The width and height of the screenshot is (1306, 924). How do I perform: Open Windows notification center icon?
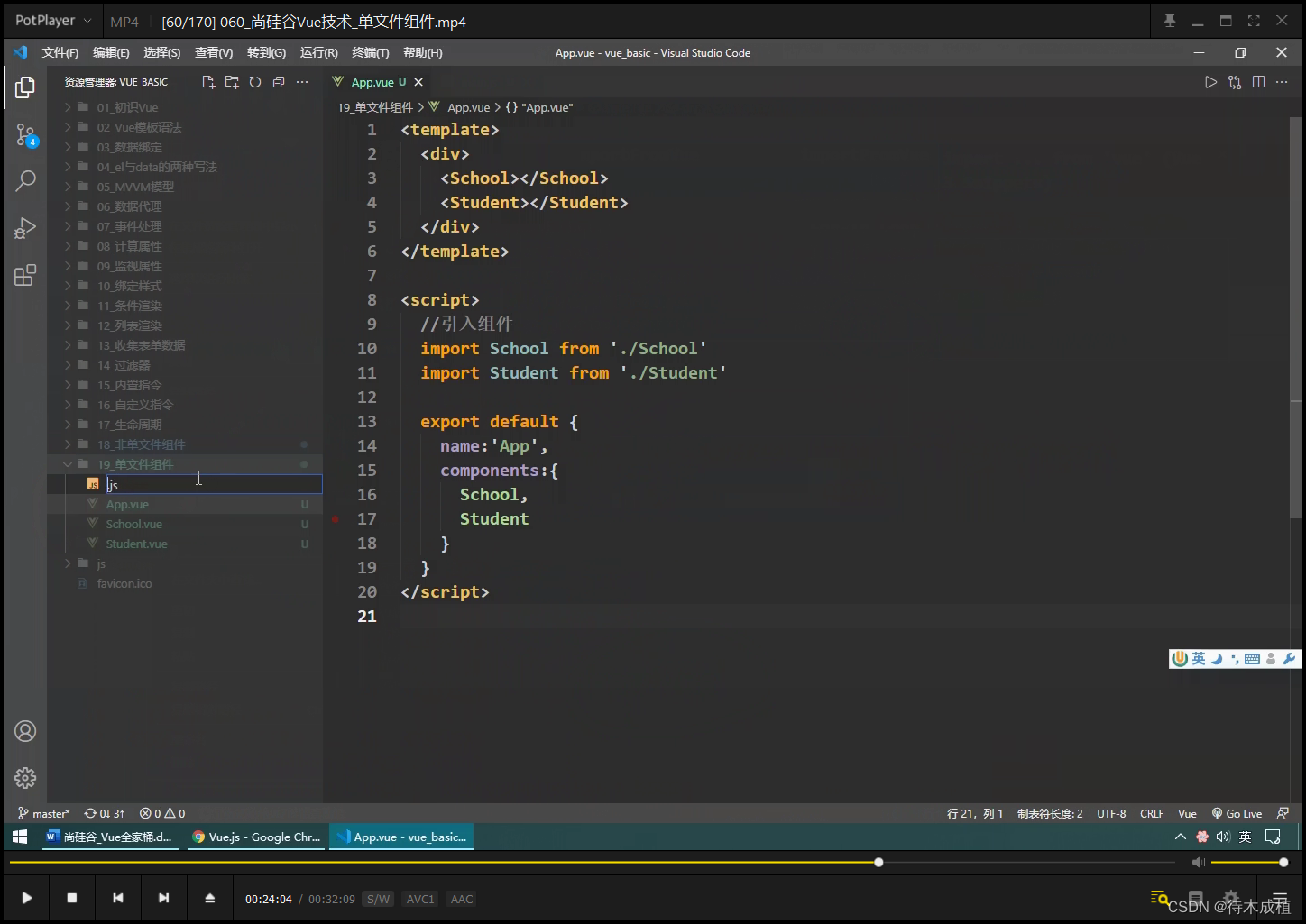point(1273,837)
